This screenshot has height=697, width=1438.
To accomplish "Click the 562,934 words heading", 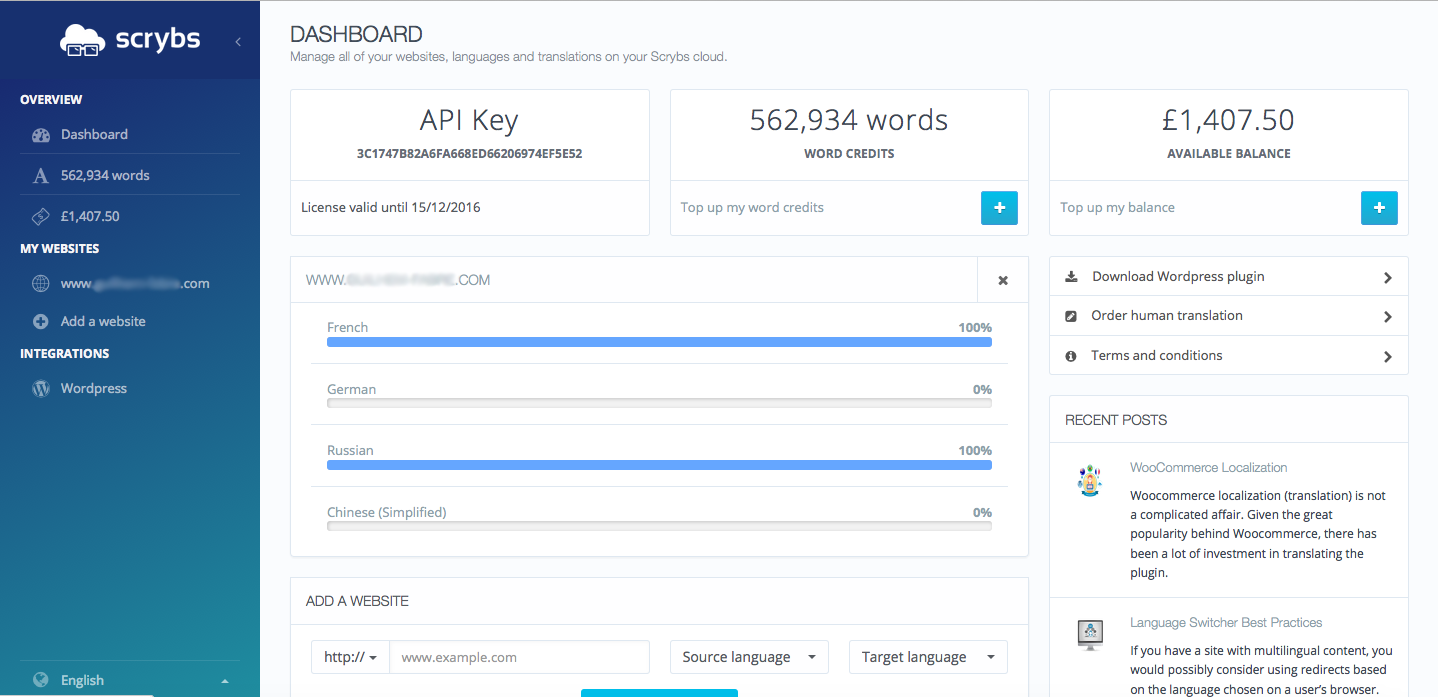I will click(849, 120).
